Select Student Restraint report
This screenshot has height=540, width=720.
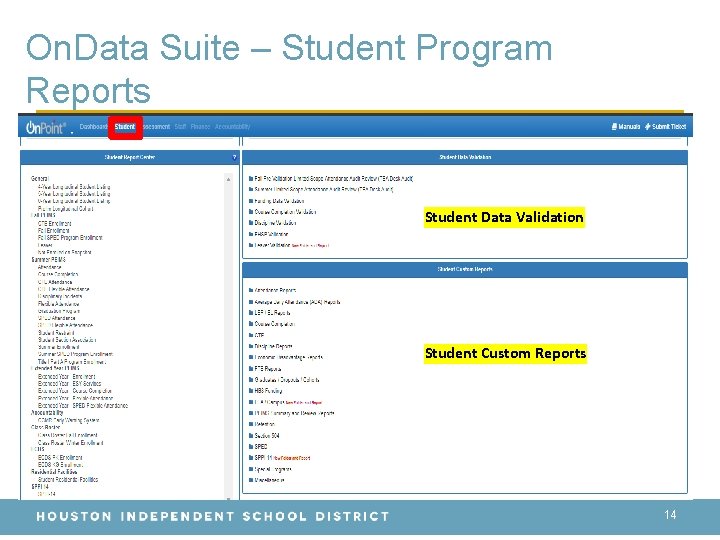[x=56, y=333]
